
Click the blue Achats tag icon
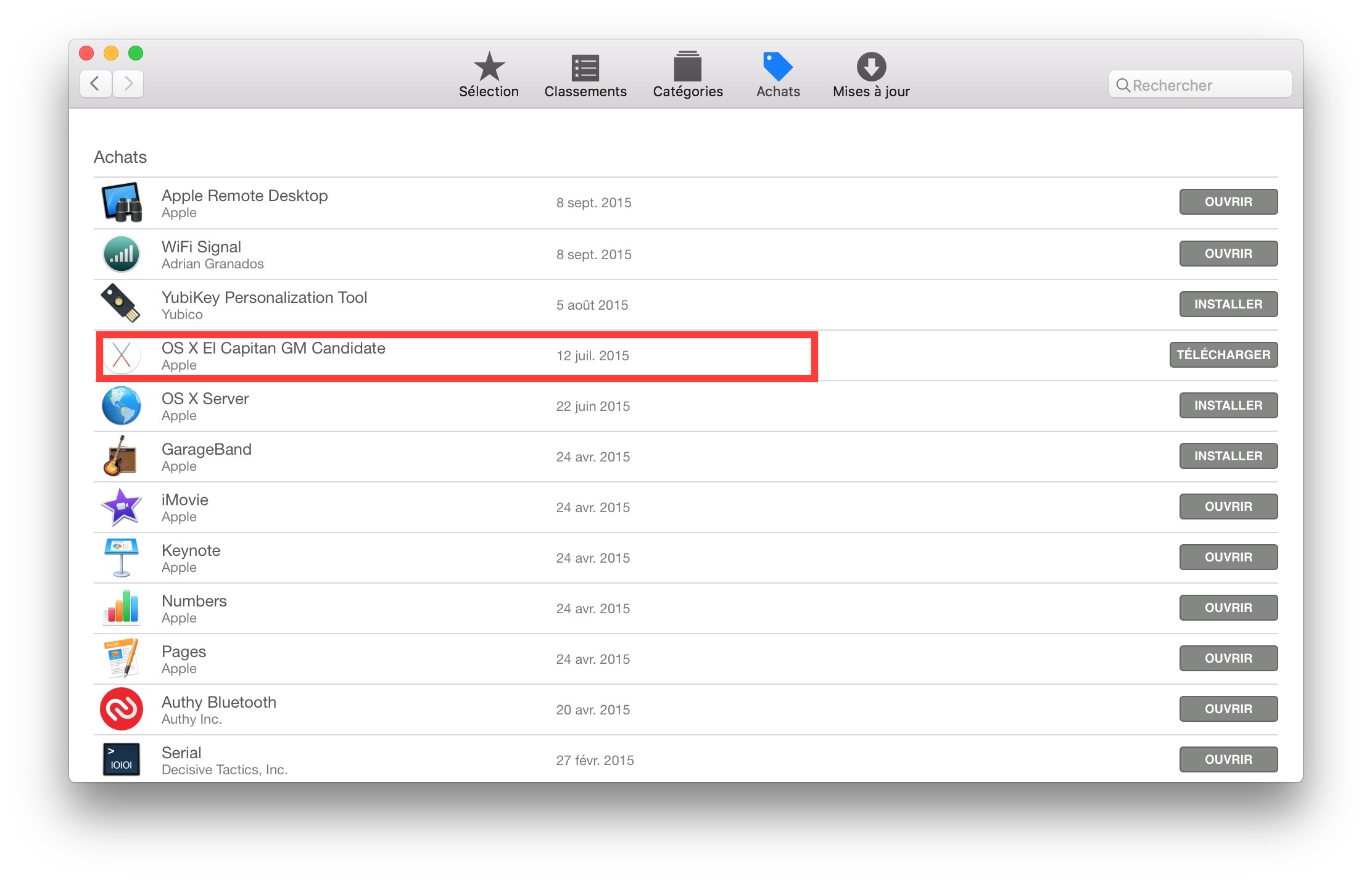coord(777,66)
